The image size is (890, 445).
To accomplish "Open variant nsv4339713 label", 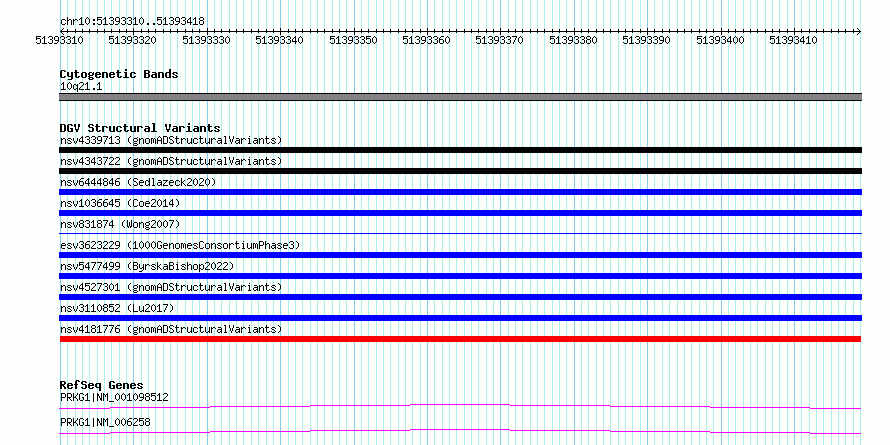I will coord(171,140).
